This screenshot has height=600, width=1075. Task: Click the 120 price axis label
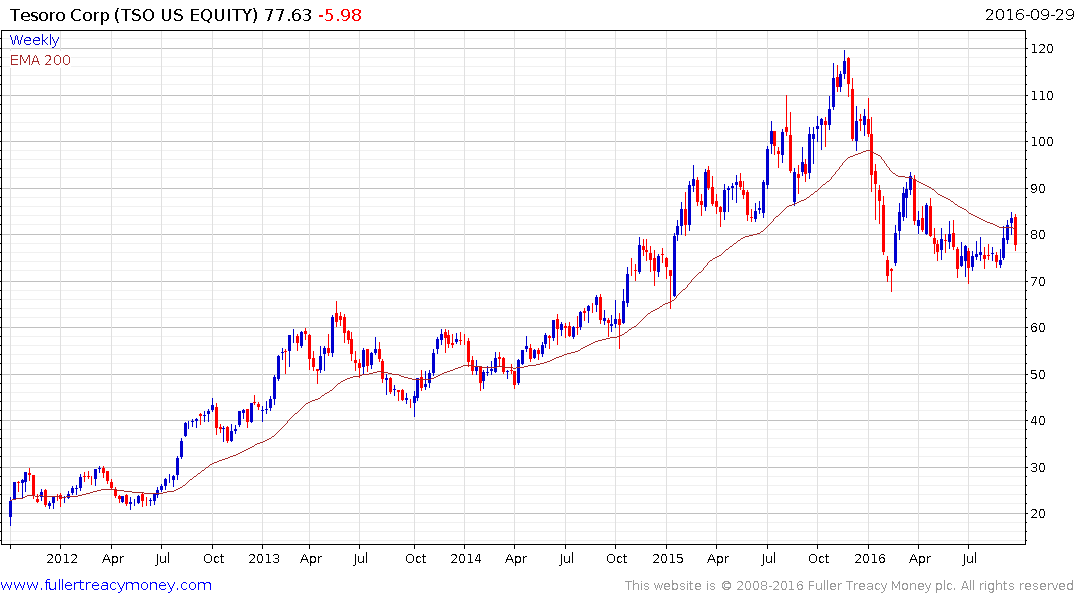[1042, 49]
